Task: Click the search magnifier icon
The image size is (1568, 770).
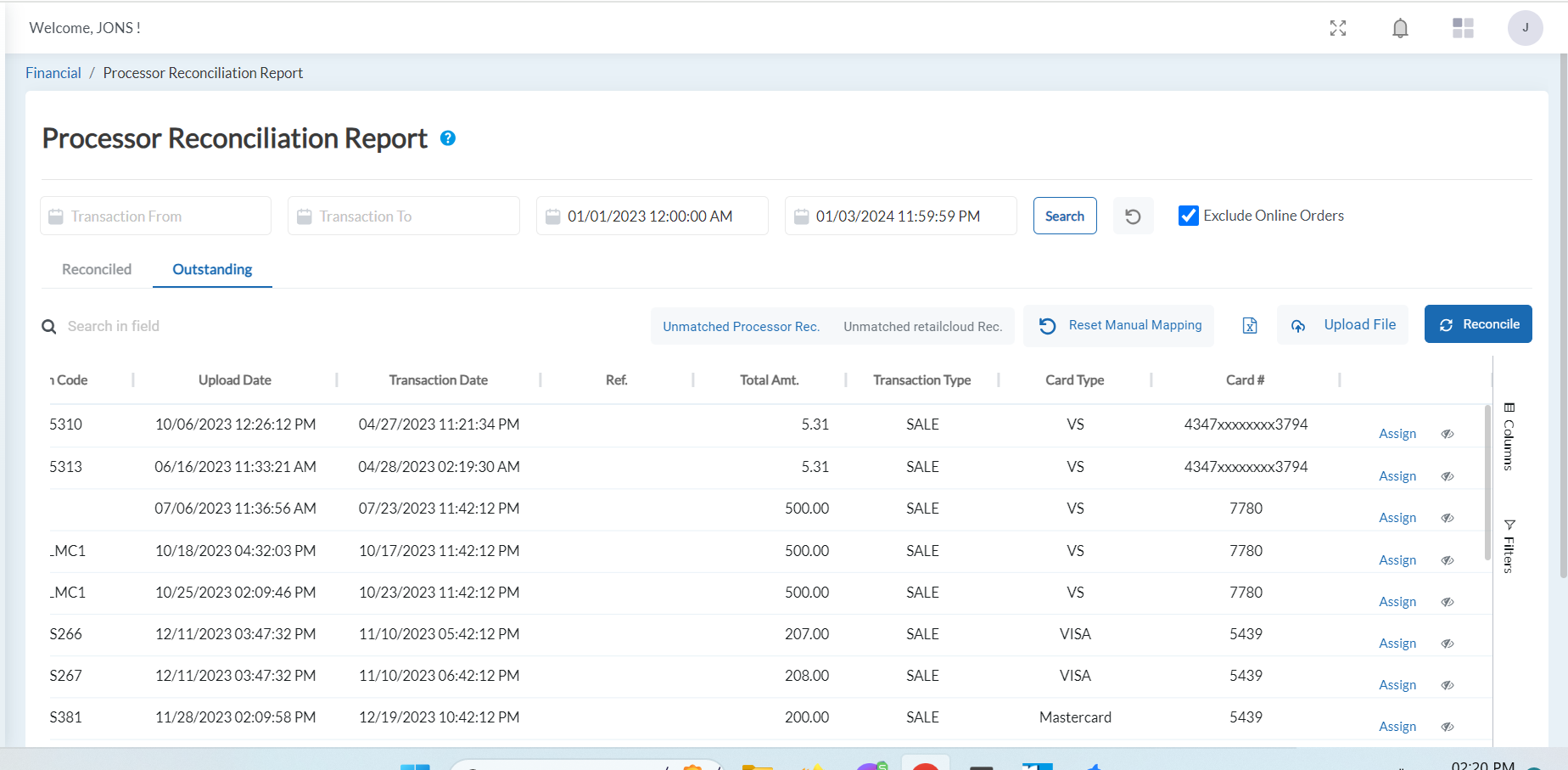Action: [49, 327]
